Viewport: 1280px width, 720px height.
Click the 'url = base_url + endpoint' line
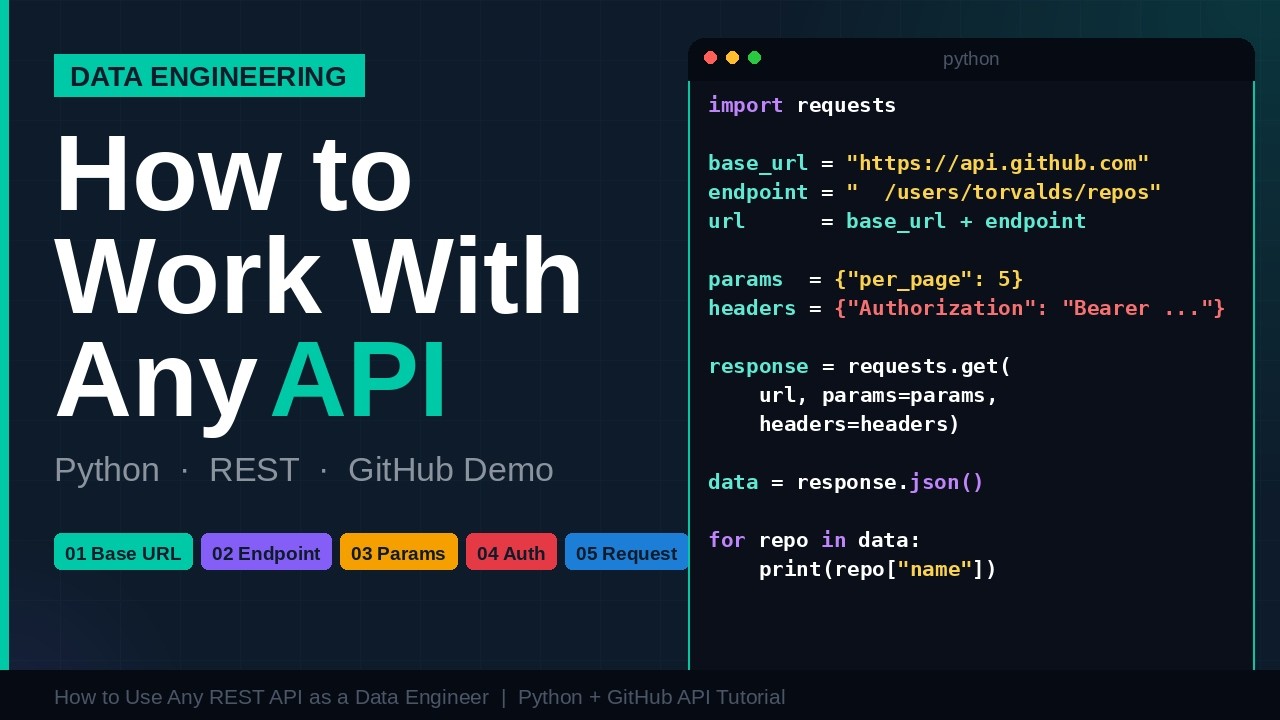[897, 221]
